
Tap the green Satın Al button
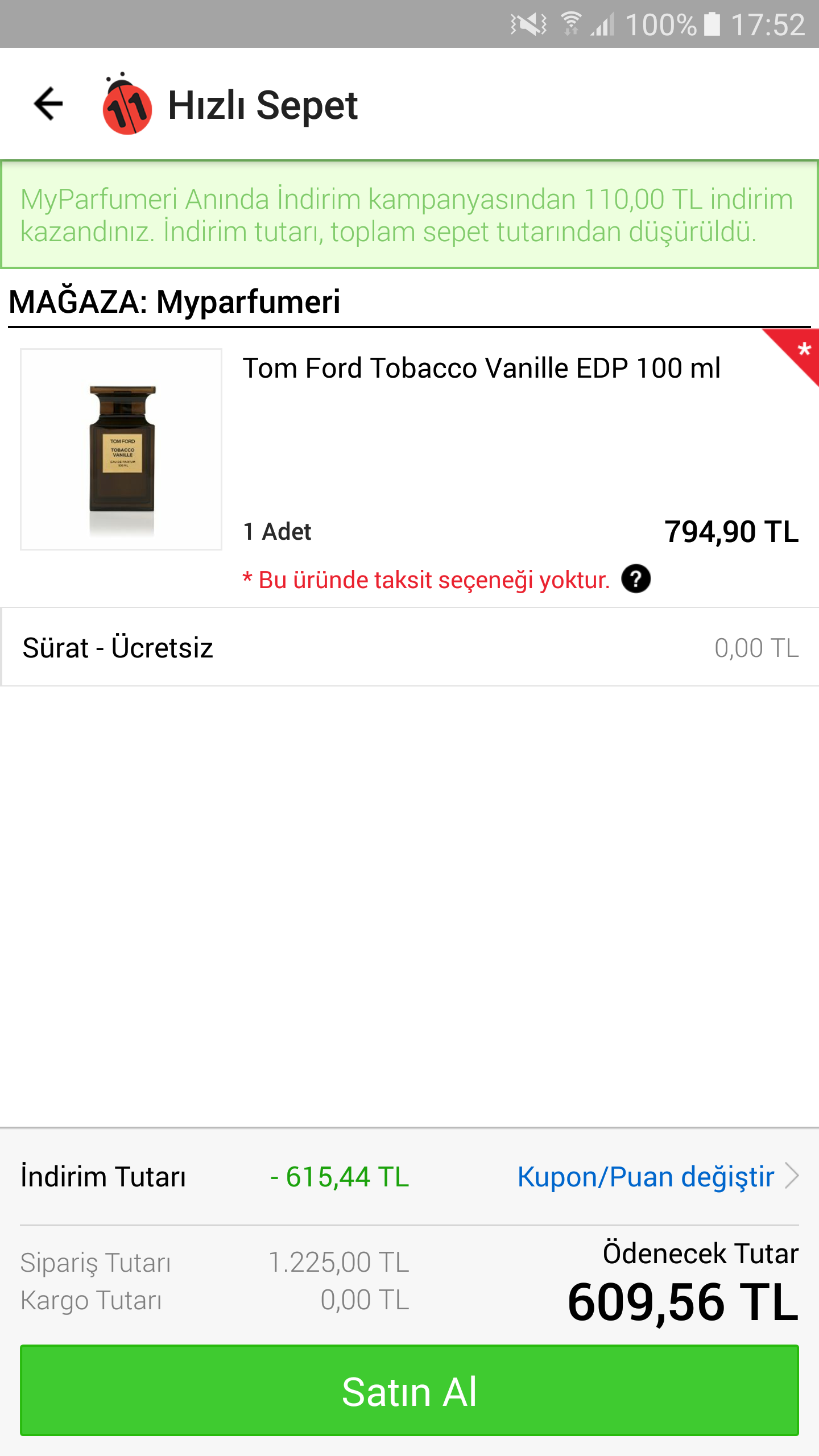point(409,1390)
